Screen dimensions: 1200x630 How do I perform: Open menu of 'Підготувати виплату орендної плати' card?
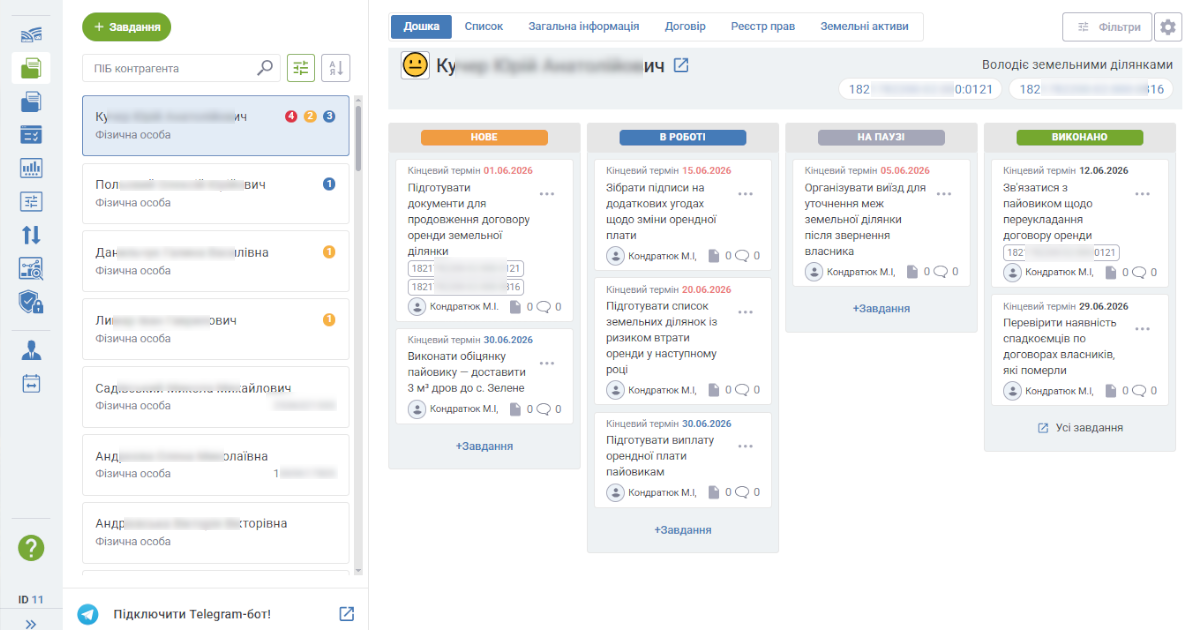745,446
